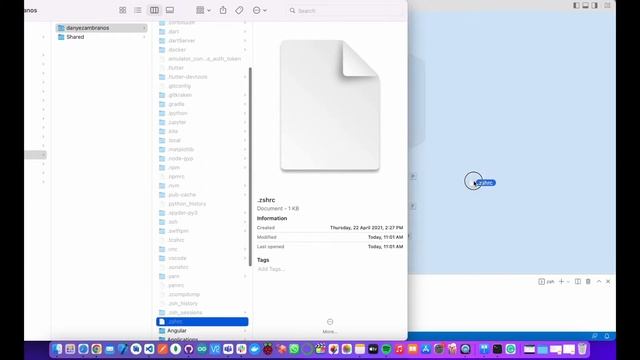The height and width of the screenshot is (360, 640).
Task: Add new terminal with plus icon
Action: click(x=561, y=281)
